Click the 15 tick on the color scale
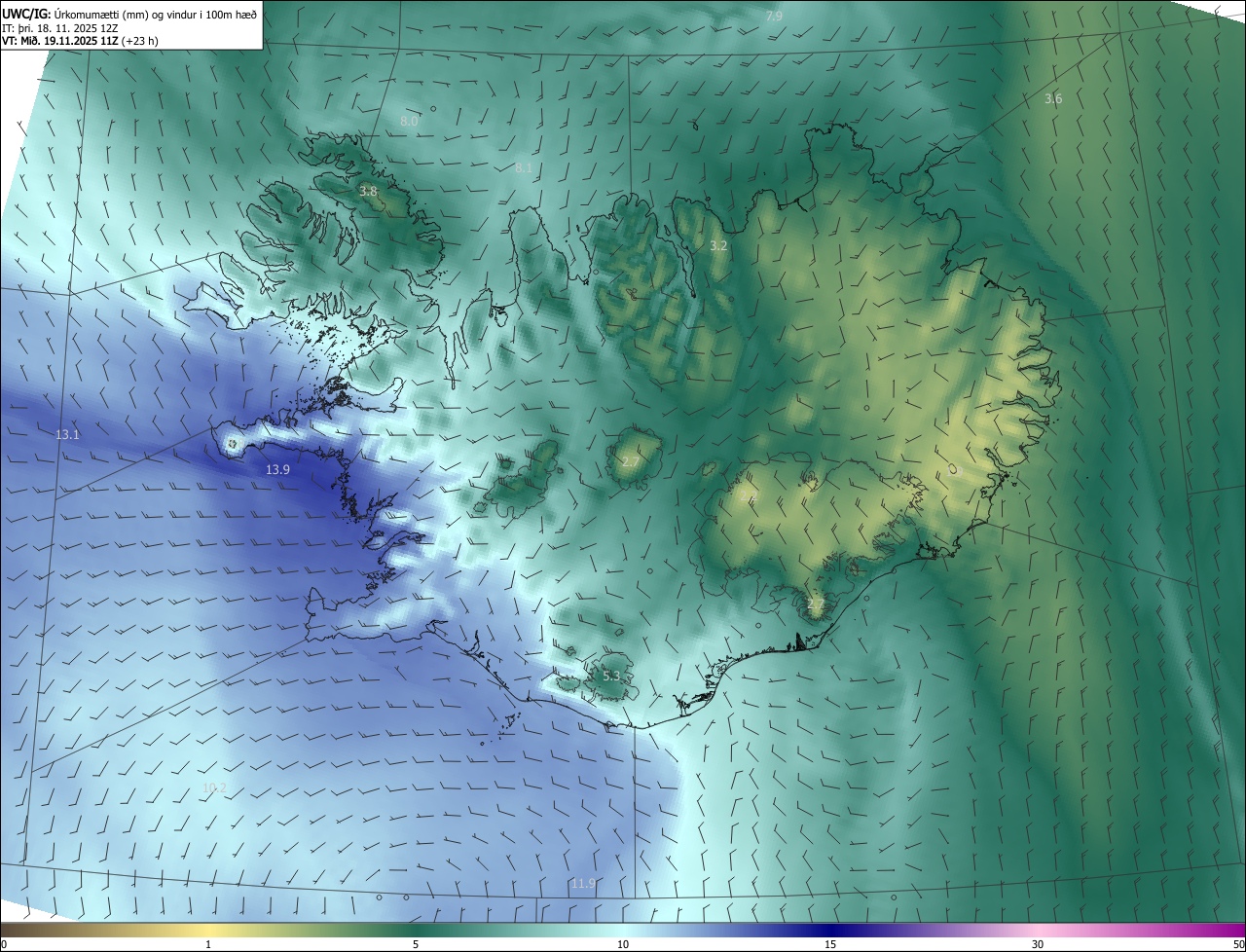This screenshot has height=952, width=1246. pos(830,944)
